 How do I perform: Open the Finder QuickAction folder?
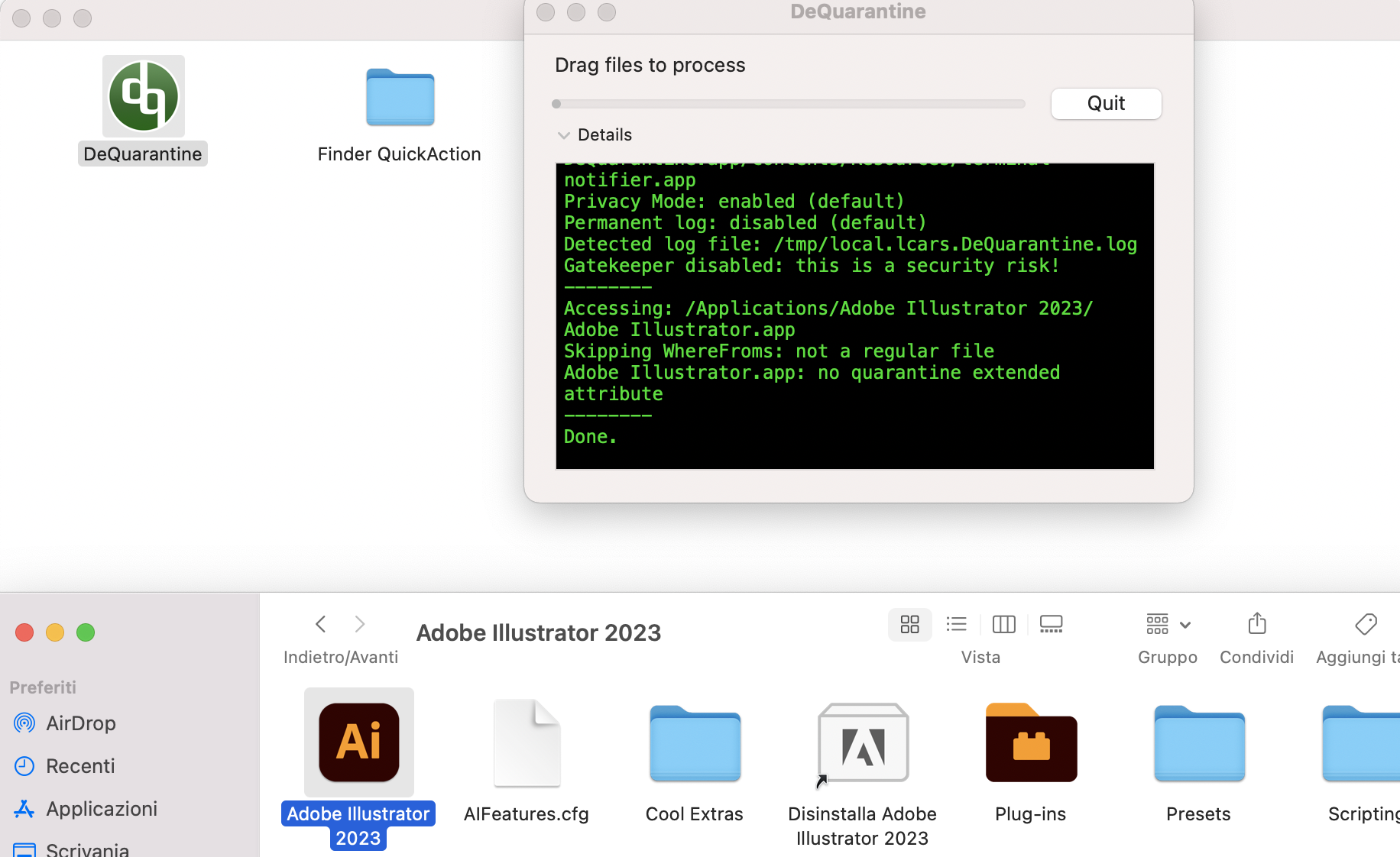(x=400, y=98)
